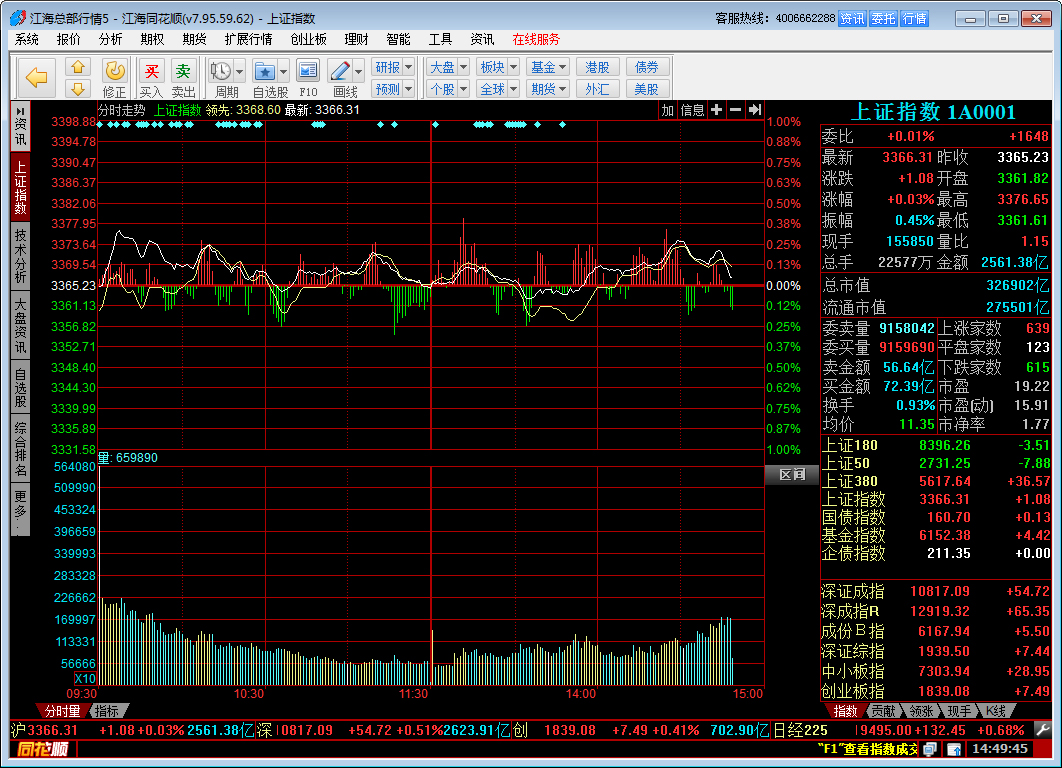
Task: Open the 智能 menu
Action: (398, 39)
